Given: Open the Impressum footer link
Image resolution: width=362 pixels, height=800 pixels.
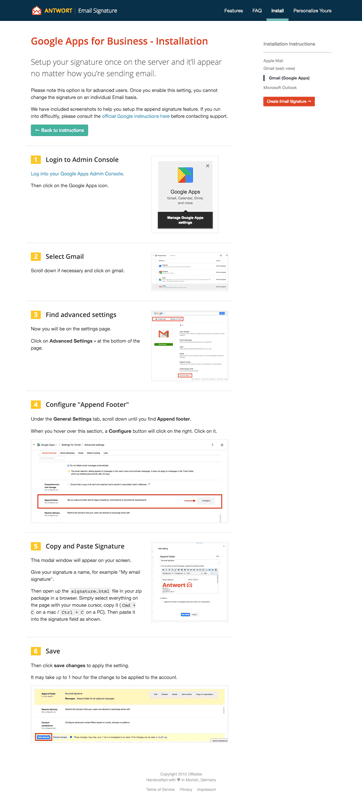Looking at the screenshot, I should click(206, 789).
